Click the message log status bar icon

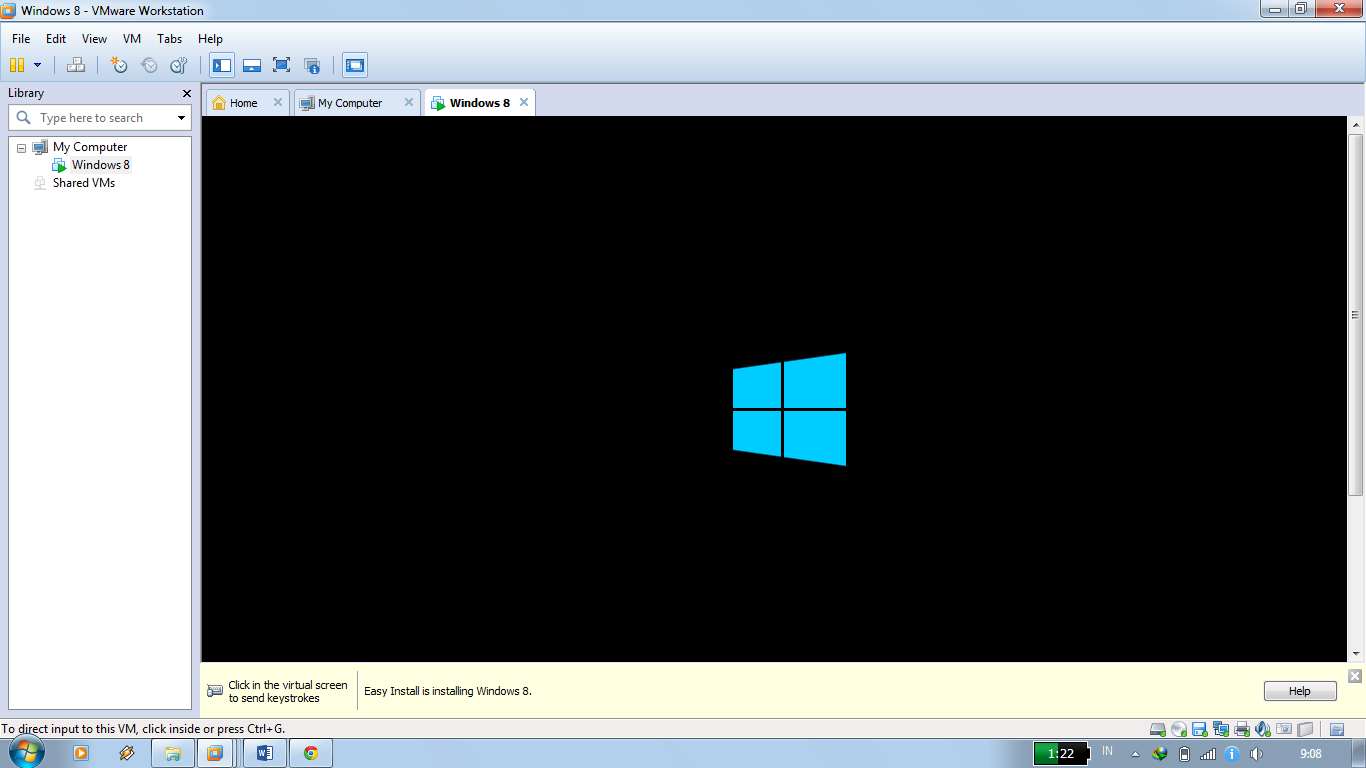pos(1337,729)
